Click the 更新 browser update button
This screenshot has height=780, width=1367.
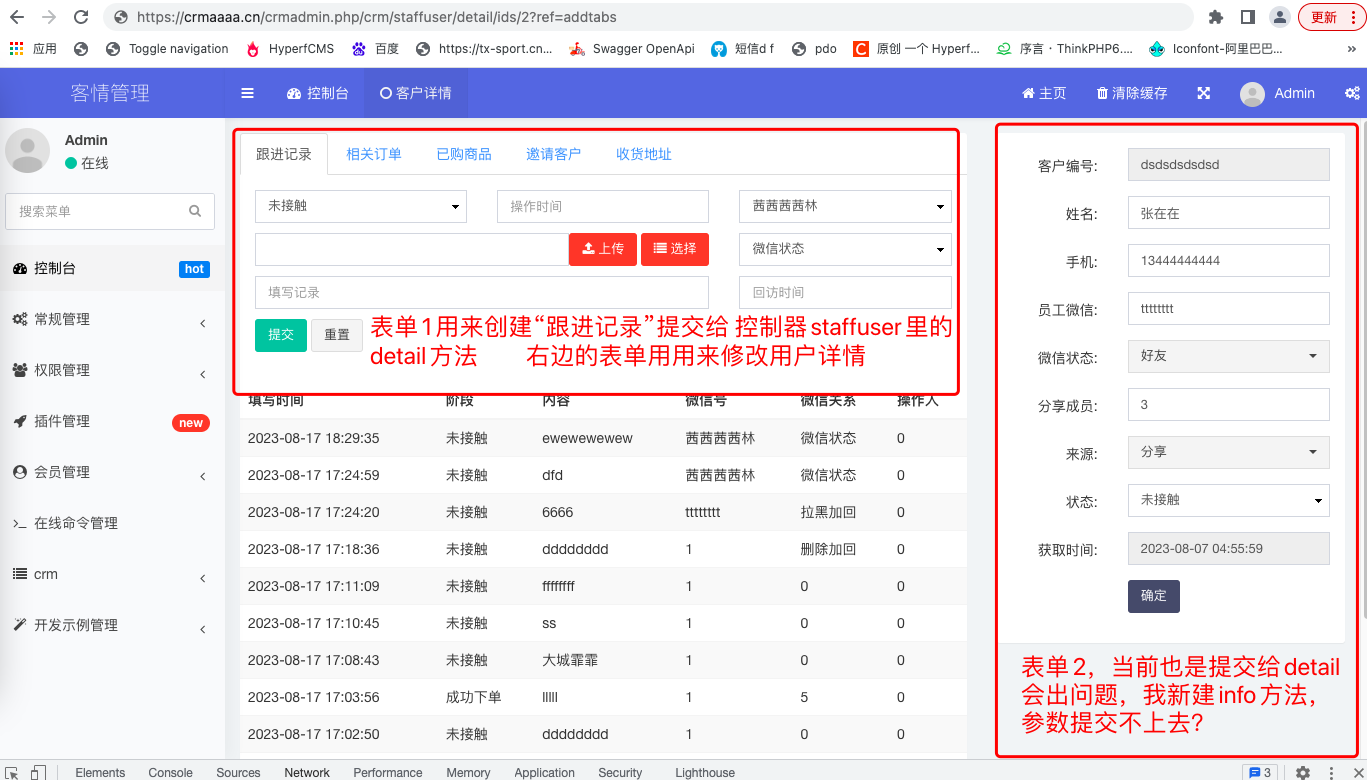click(x=1331, y=17)
